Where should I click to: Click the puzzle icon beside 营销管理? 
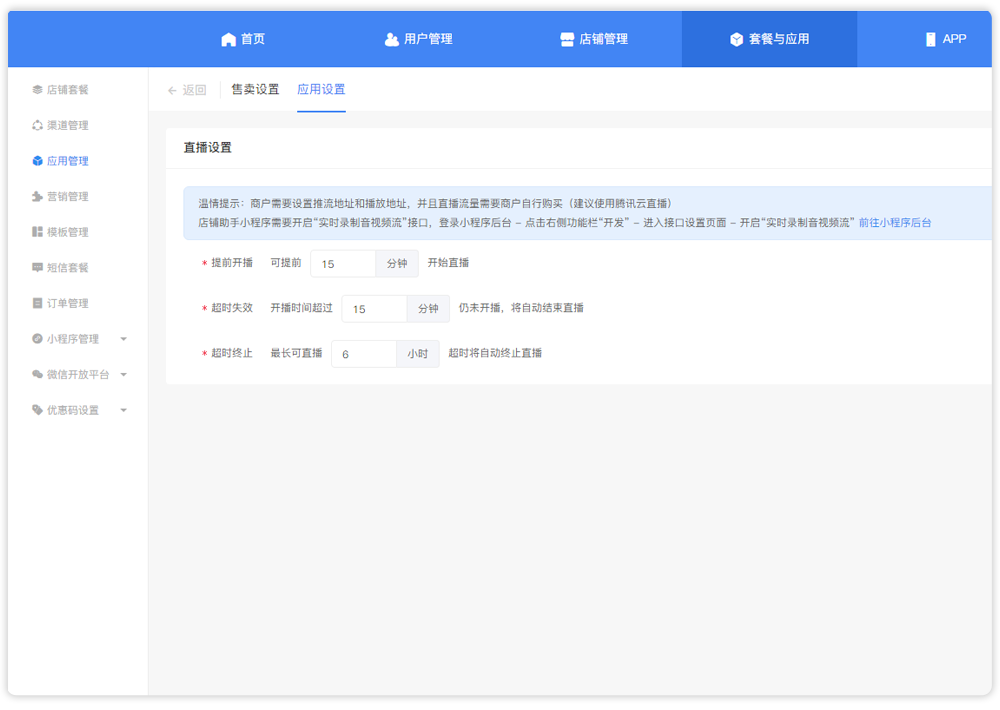pos(37,197)
